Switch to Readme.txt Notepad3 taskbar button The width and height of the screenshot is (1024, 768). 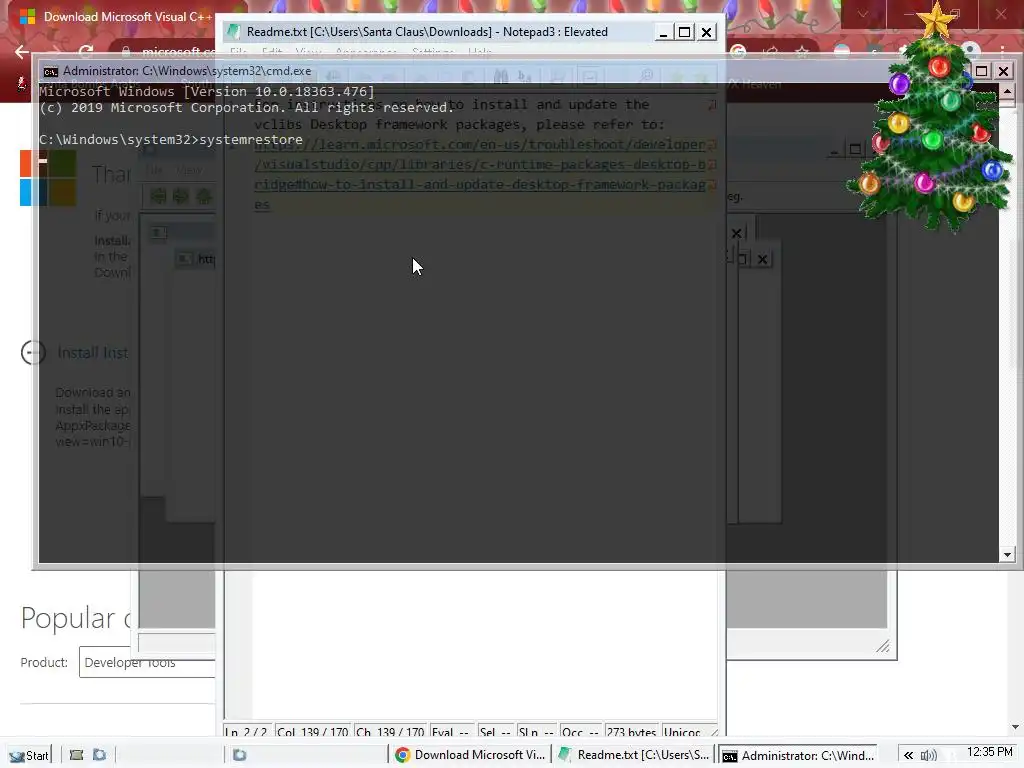[633, 755]
